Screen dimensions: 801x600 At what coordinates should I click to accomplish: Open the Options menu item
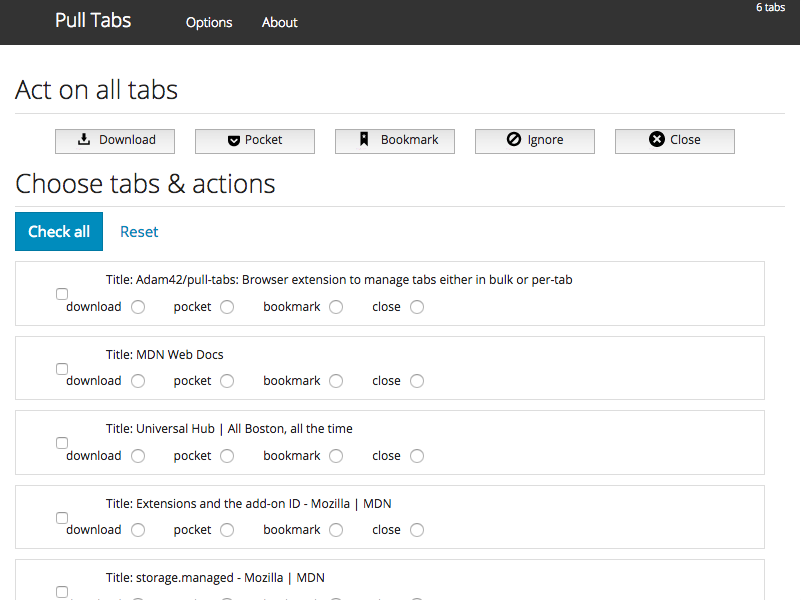pyautogui.click(x=209, y=22)
